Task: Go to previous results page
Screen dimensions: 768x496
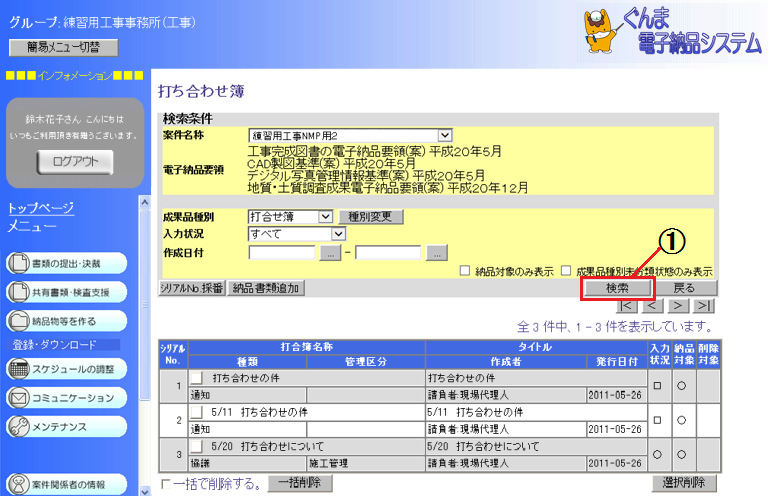Action: click(652, 306)
